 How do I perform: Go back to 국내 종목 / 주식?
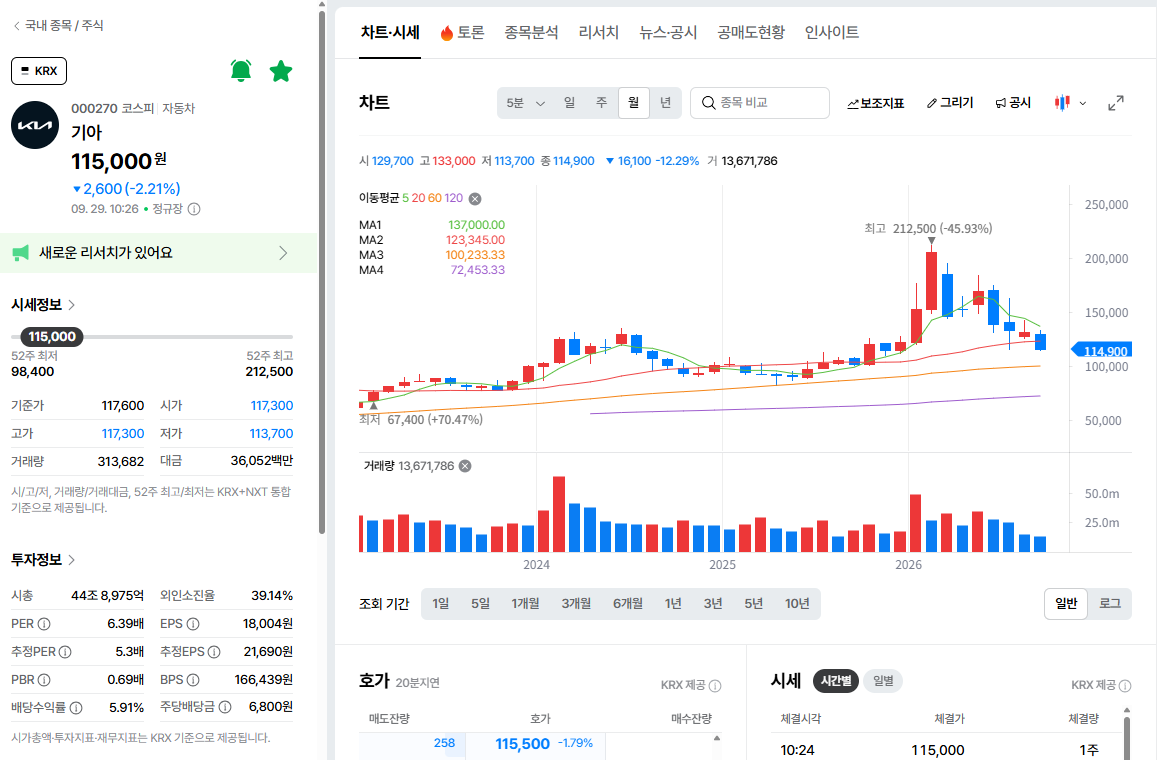pyautogui.click(x=58, y=25)
